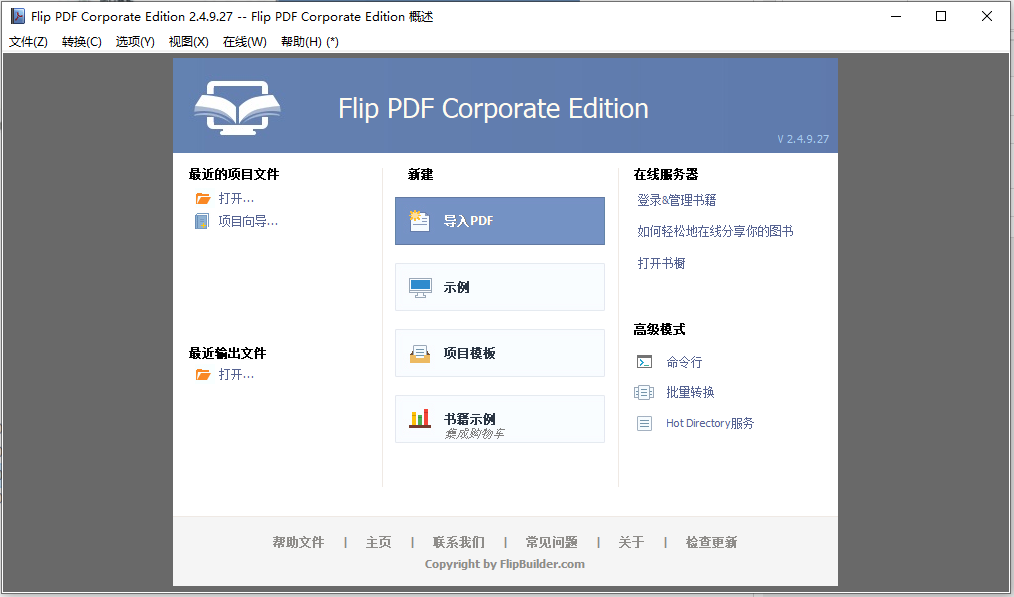Click 打开... under 最近输出文件
This screenshot has width=1014, height=597.
pos(236,374)
